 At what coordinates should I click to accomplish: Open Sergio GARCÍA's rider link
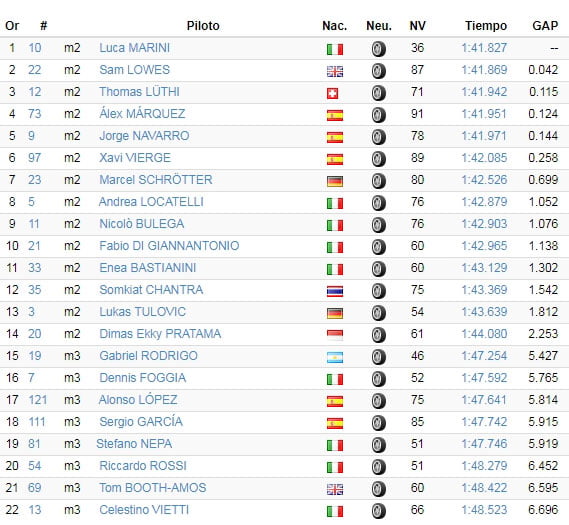coord(141,422)
